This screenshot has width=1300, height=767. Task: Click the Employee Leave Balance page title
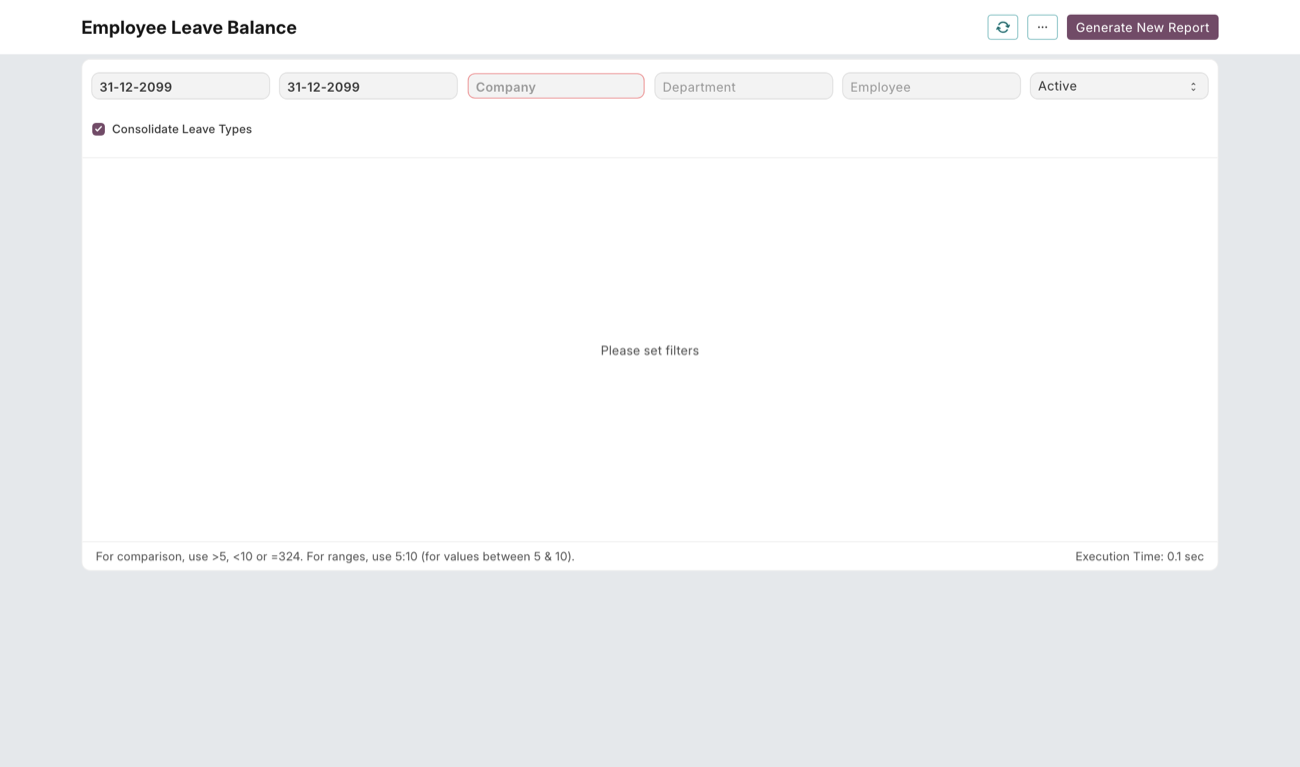(189, 28)
